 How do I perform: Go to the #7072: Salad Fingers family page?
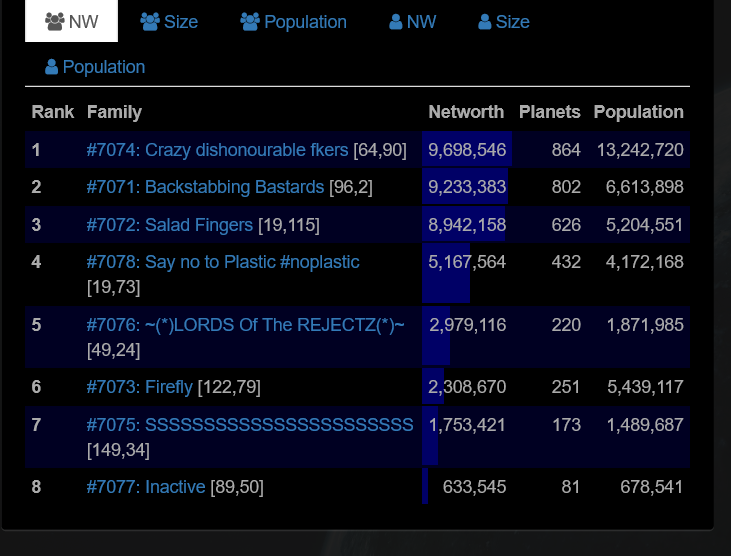pyautogui.click(x=170, y=225)
